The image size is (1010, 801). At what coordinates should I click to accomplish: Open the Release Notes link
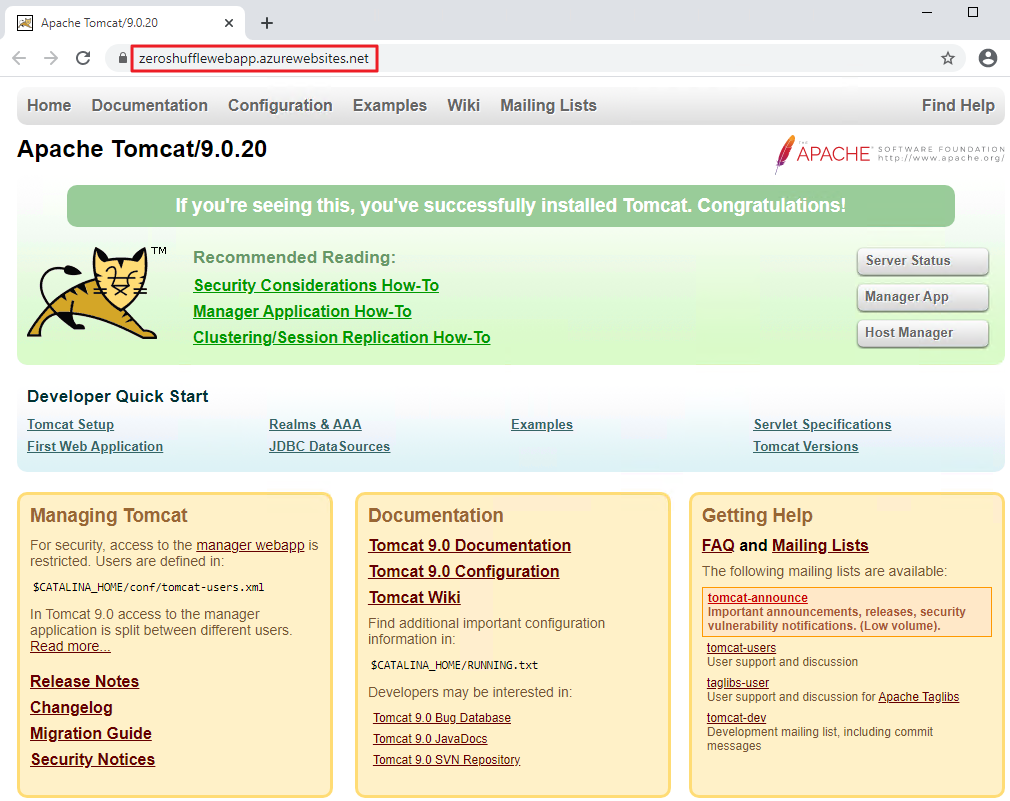point(84,681)
